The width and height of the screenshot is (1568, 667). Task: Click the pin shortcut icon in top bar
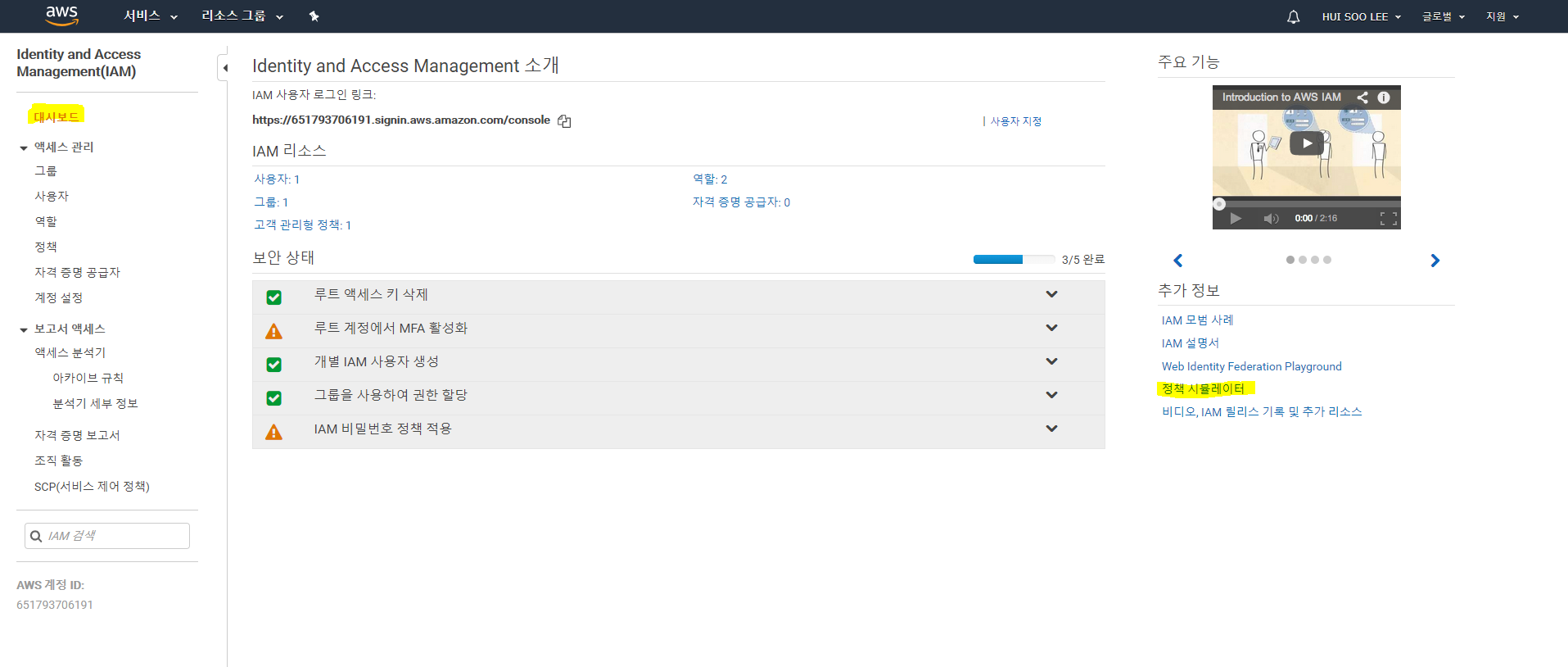314,16
